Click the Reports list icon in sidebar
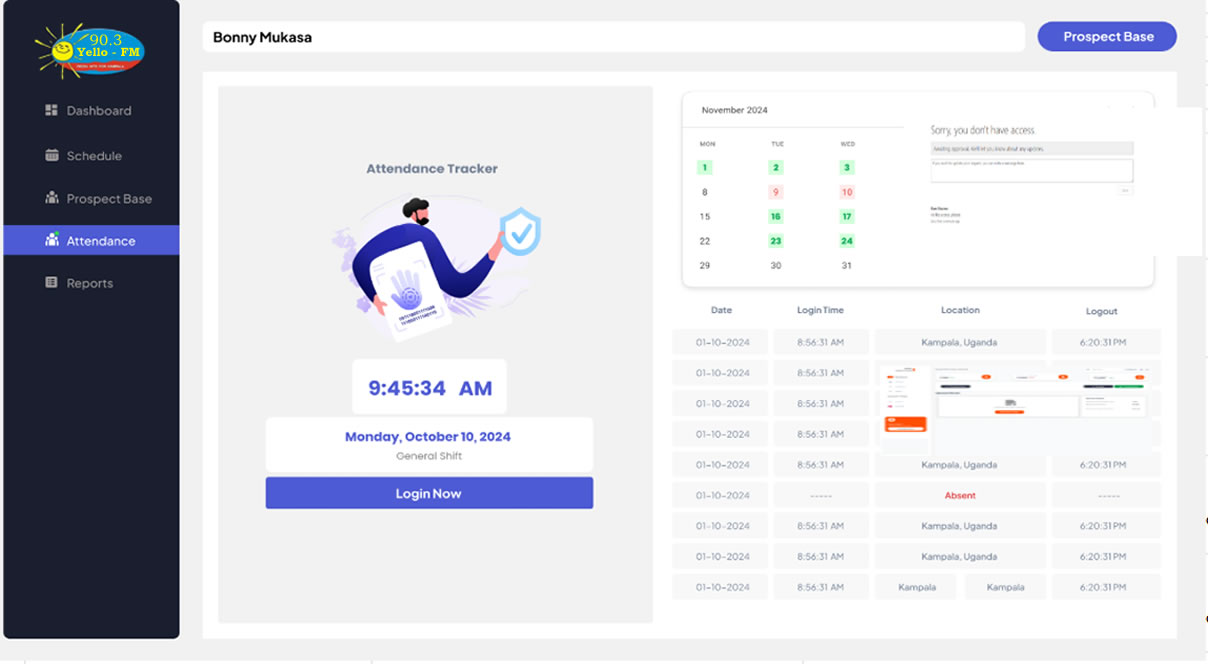This screenshot has height=664, width=1208. (x=52, y=283)
